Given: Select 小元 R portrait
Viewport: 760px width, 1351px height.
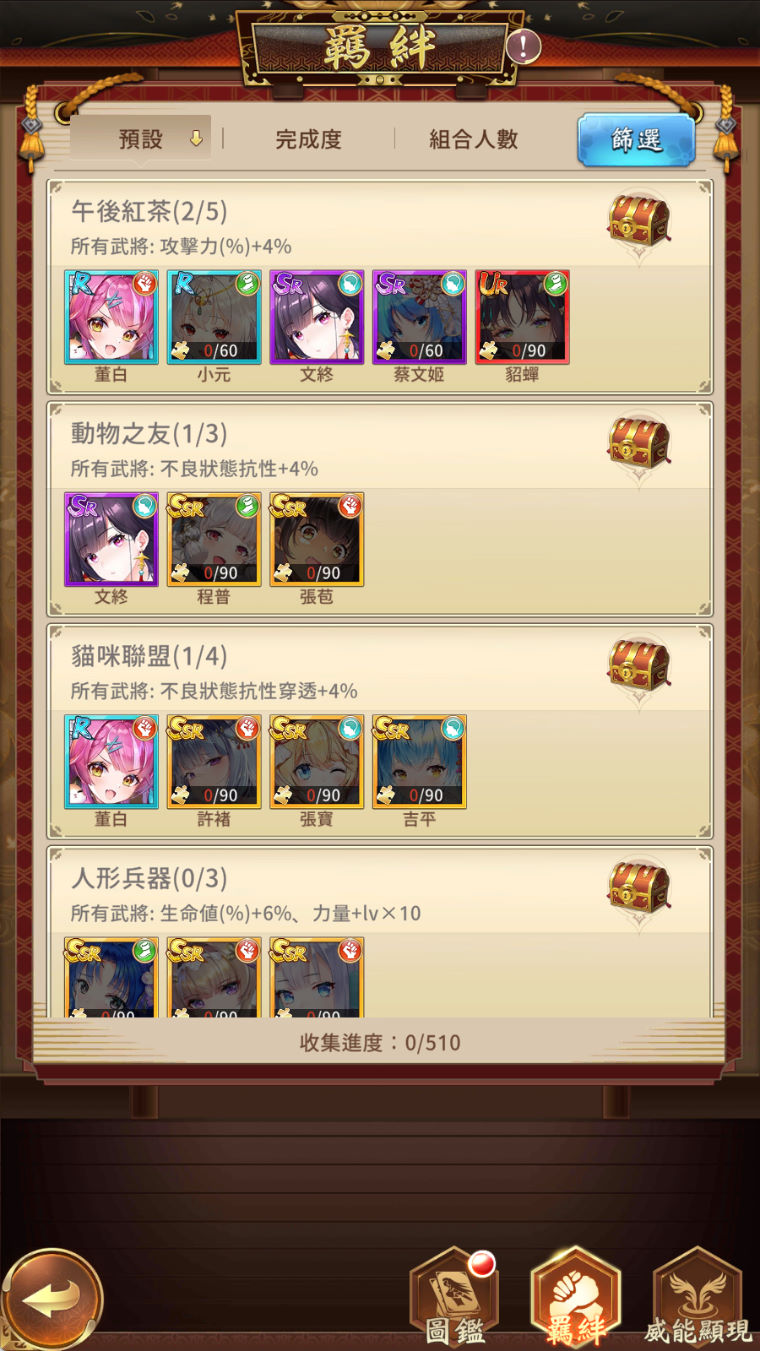Looking at the screenshot, I should tap(214, 317).
